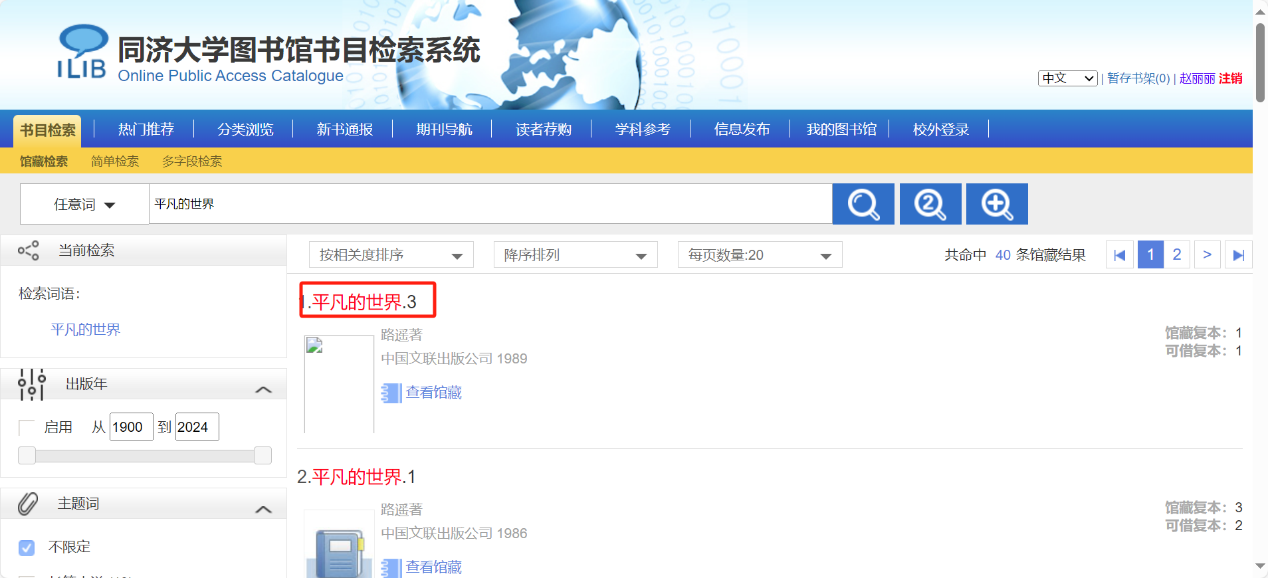Open result title 平凡的世界.3

364,302
